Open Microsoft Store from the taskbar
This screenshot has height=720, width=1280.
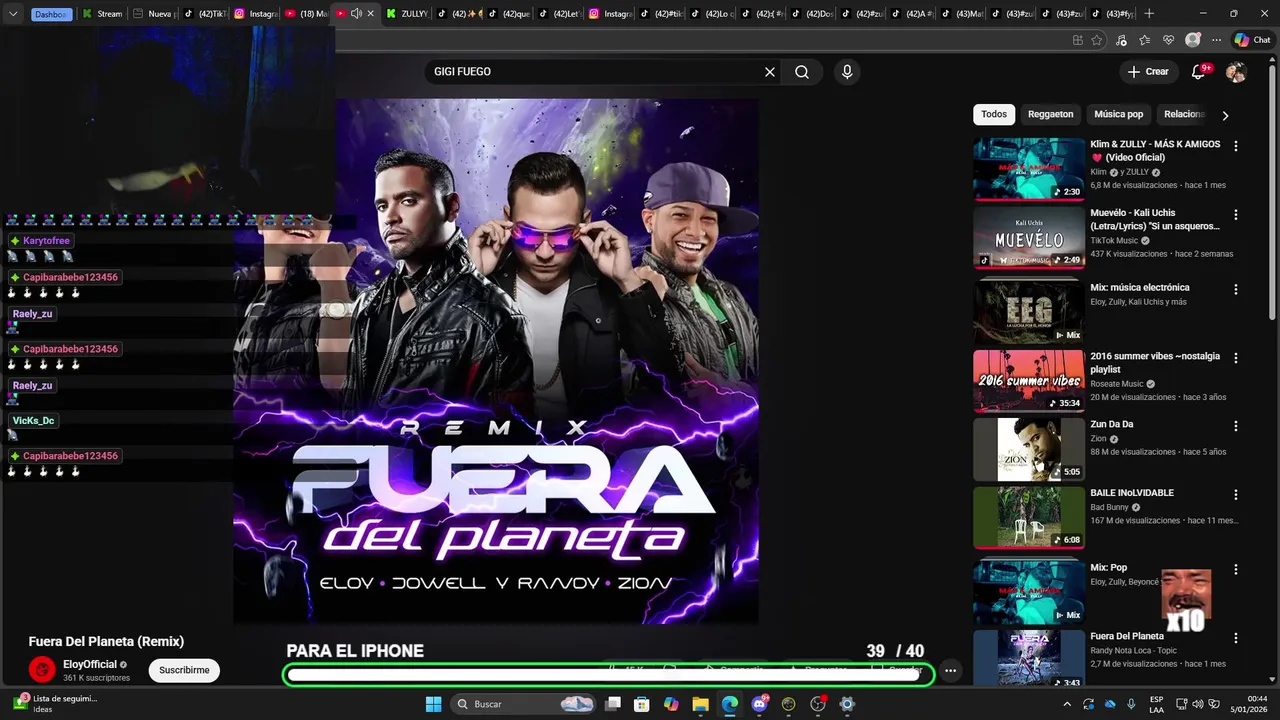pyautogui.click(x=642, y=704)
